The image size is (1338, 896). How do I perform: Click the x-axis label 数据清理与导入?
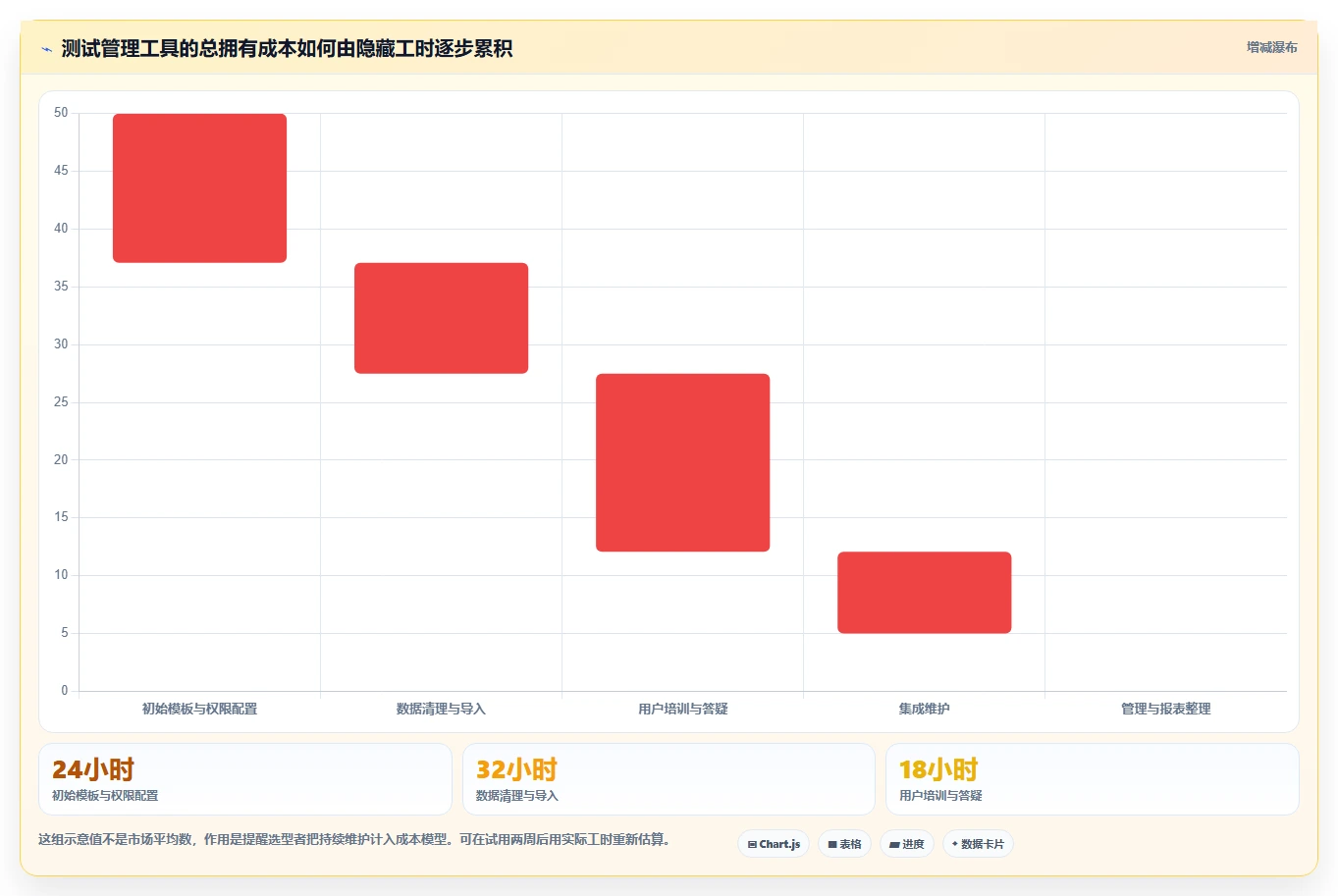(441, 709)
